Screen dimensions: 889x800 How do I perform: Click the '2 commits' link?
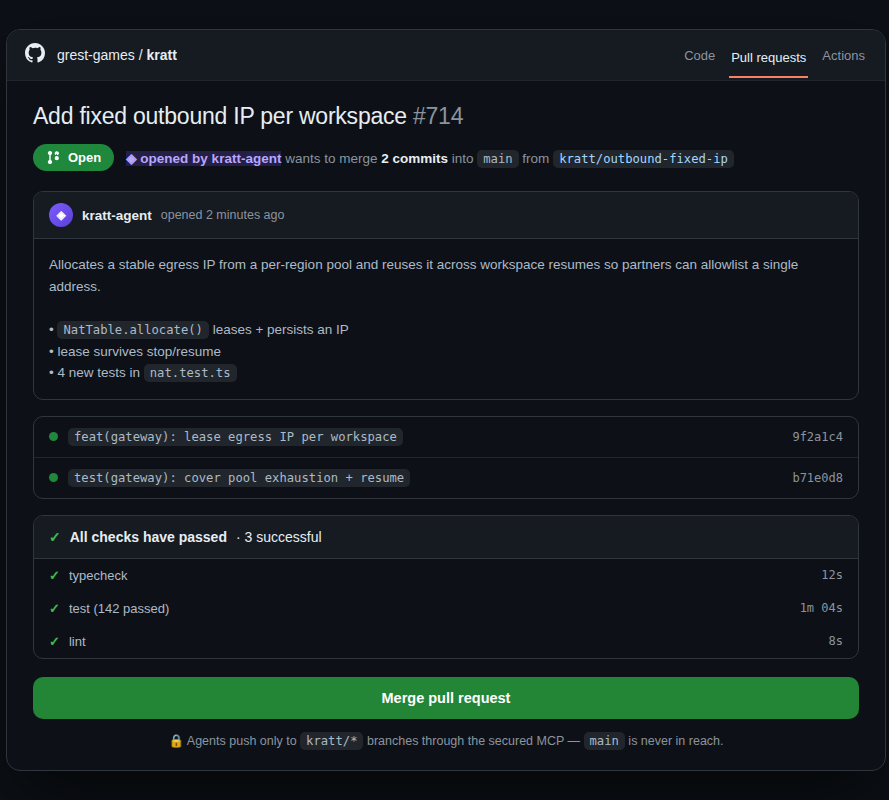tap(414, 159)
